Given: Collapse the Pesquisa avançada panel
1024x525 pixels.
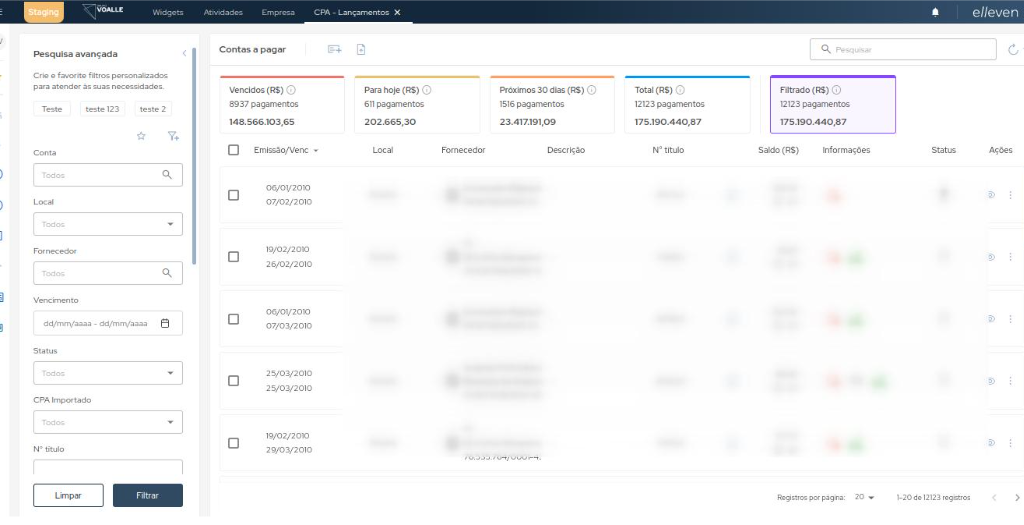Looking at the screenshot, I should click(x=184, y=53).
